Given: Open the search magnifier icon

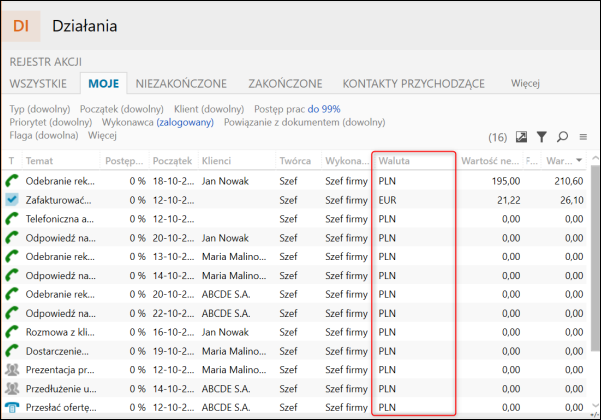Looking at the screenshot, I should 562,137.
